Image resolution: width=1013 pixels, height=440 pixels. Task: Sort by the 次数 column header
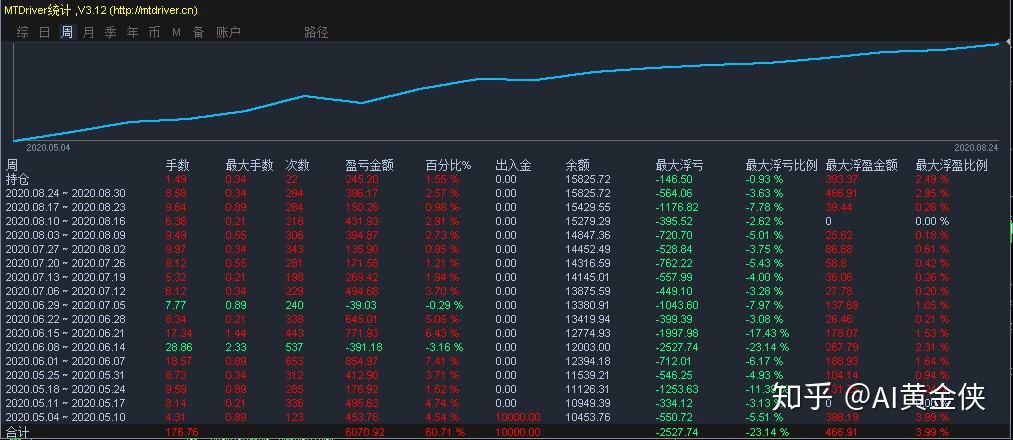(x=298, y=165)
